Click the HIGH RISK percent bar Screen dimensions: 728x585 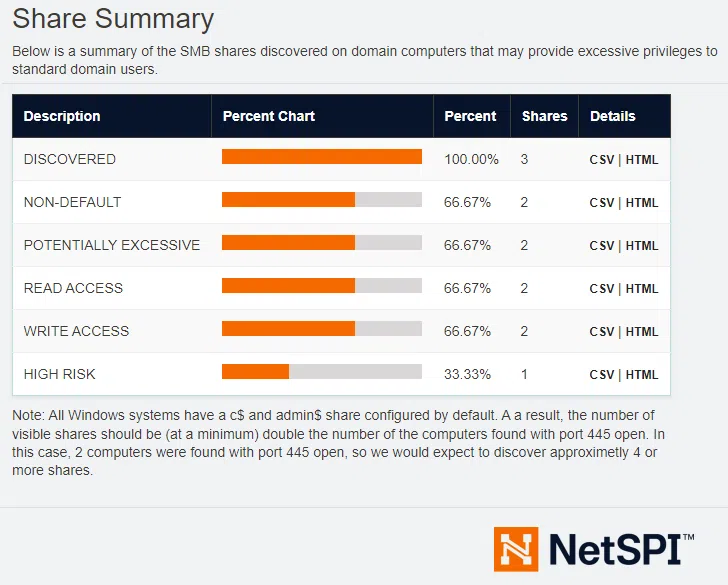[x=321, y=372]
